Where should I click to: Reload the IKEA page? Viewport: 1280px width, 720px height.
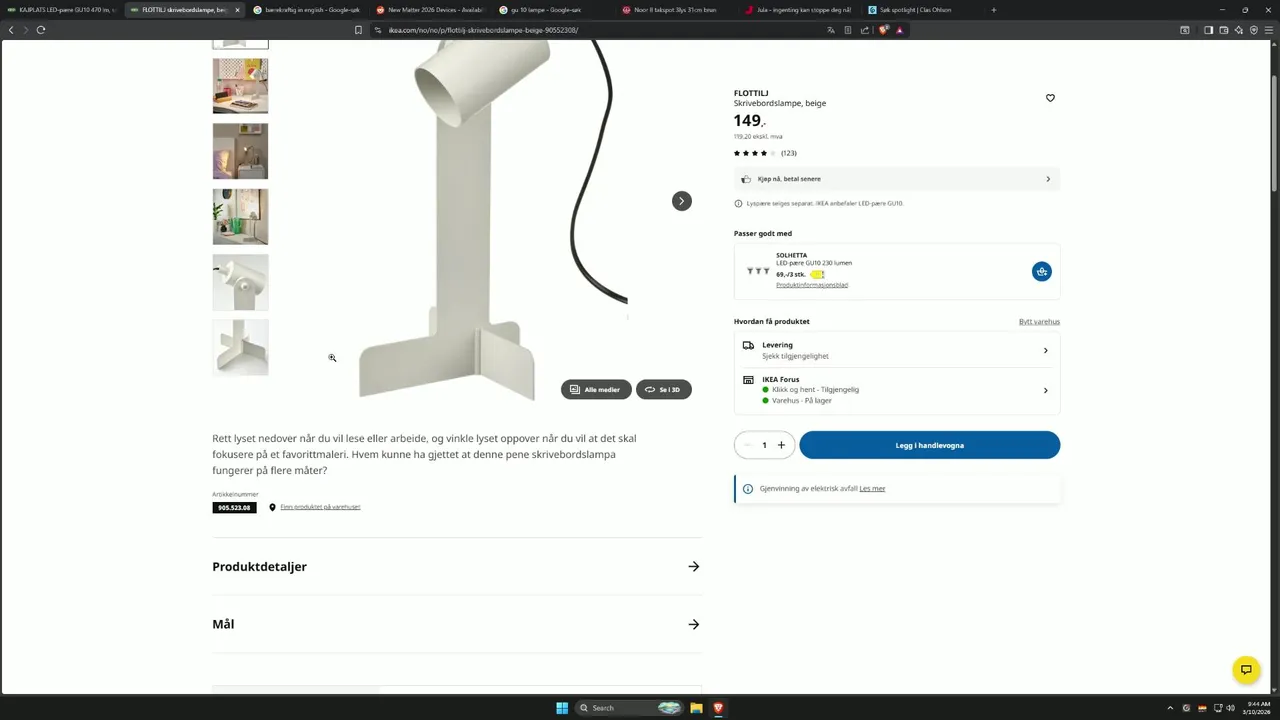point(41,30)
